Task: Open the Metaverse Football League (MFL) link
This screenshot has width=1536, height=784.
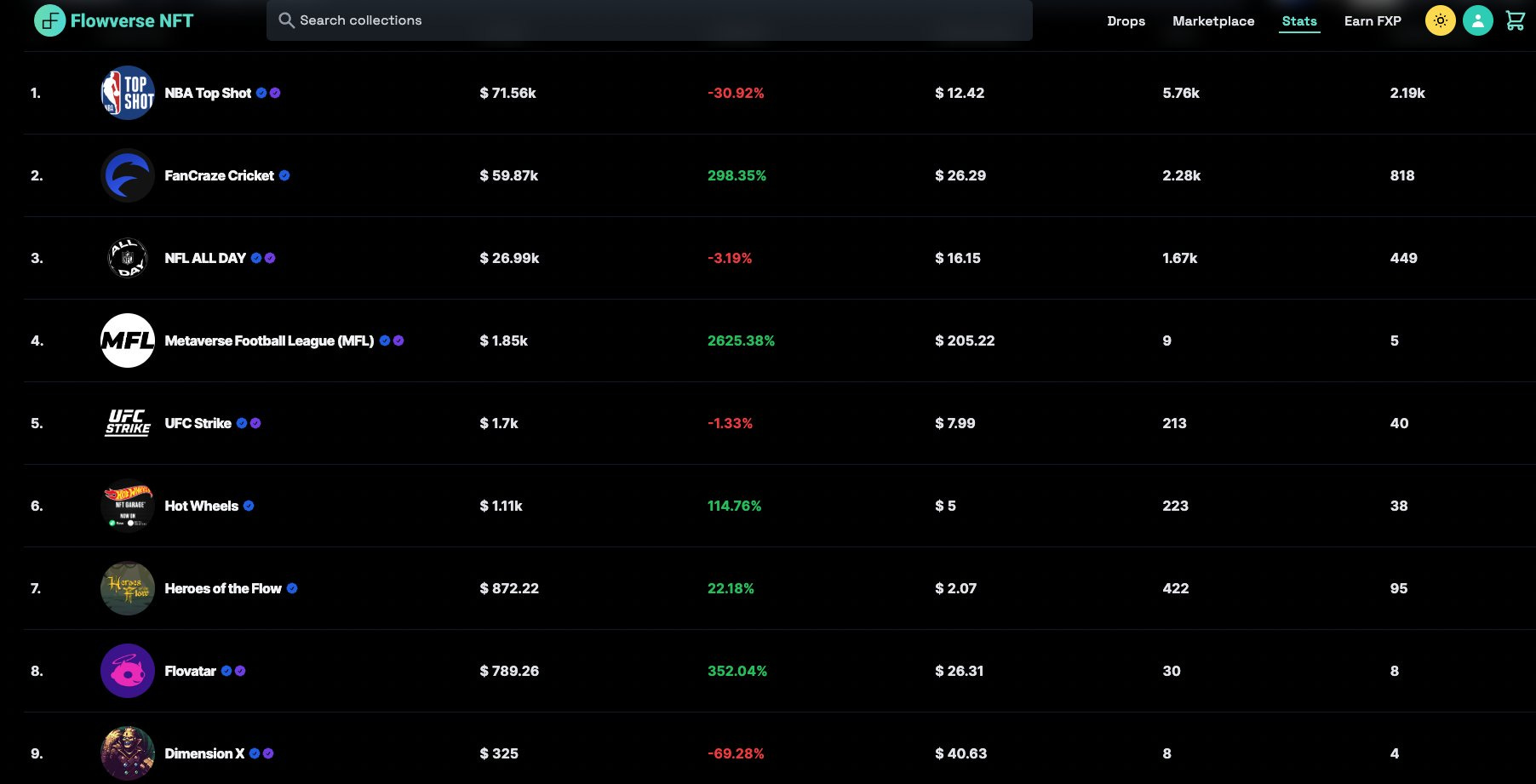Action: pos(269,340)
